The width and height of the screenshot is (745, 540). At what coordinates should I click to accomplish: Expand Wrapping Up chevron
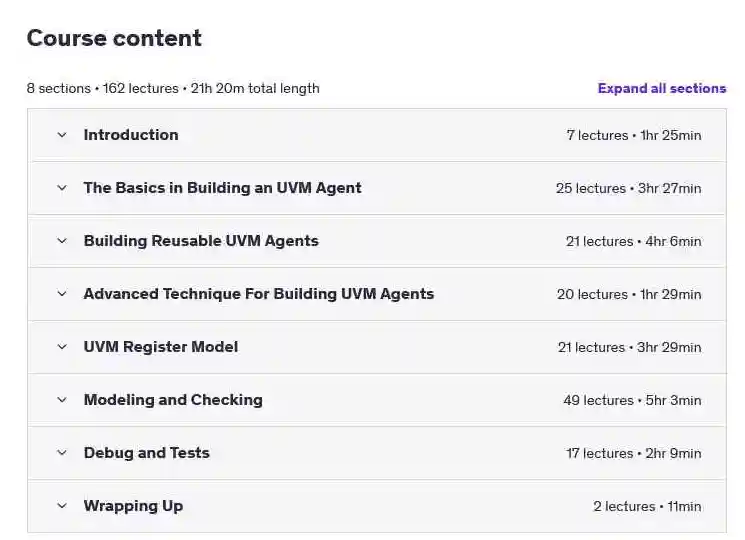pyautogui.click(x=62, y=506)
